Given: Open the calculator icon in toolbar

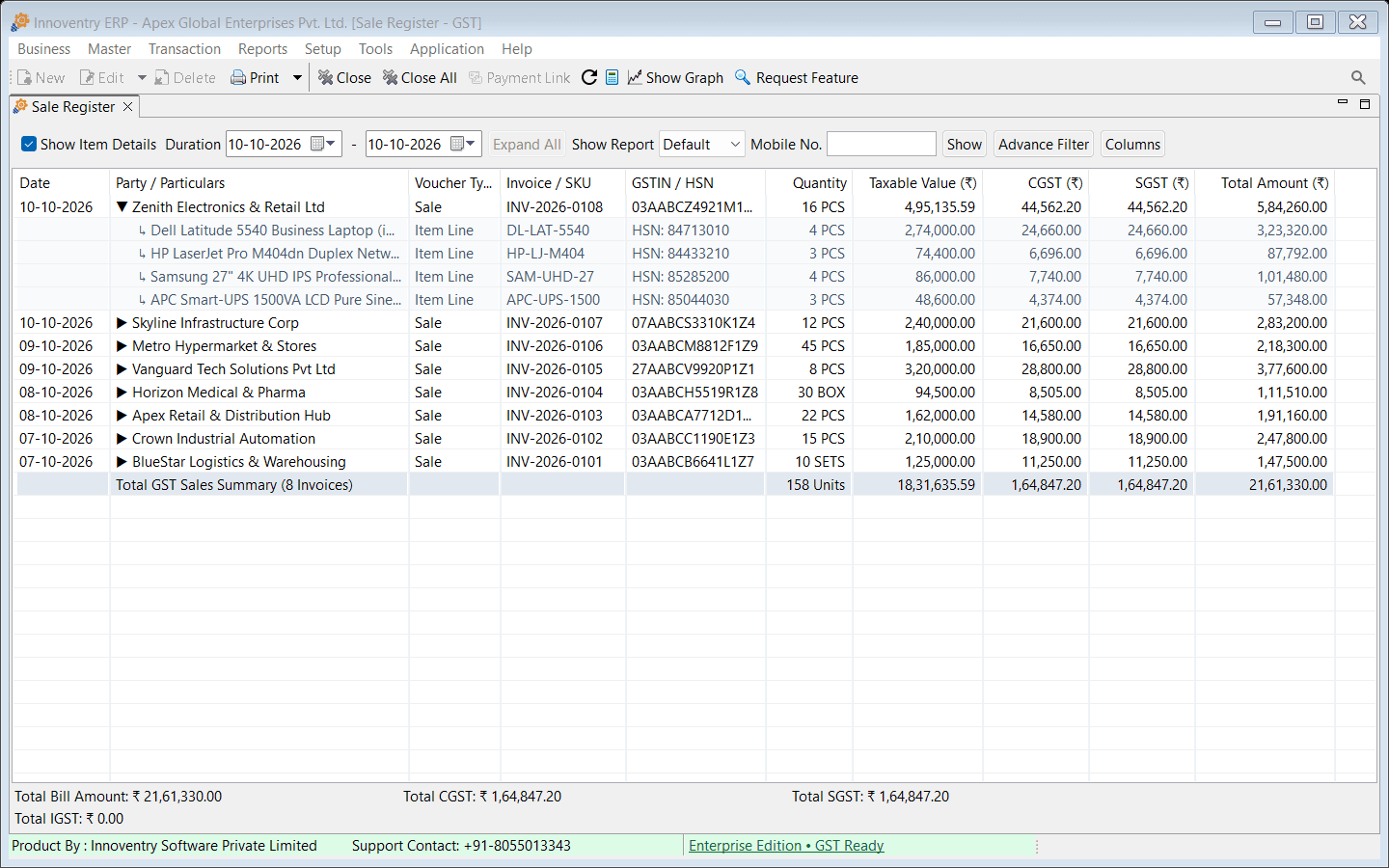Looking at the screenshot, I should (x=612, y=77).
